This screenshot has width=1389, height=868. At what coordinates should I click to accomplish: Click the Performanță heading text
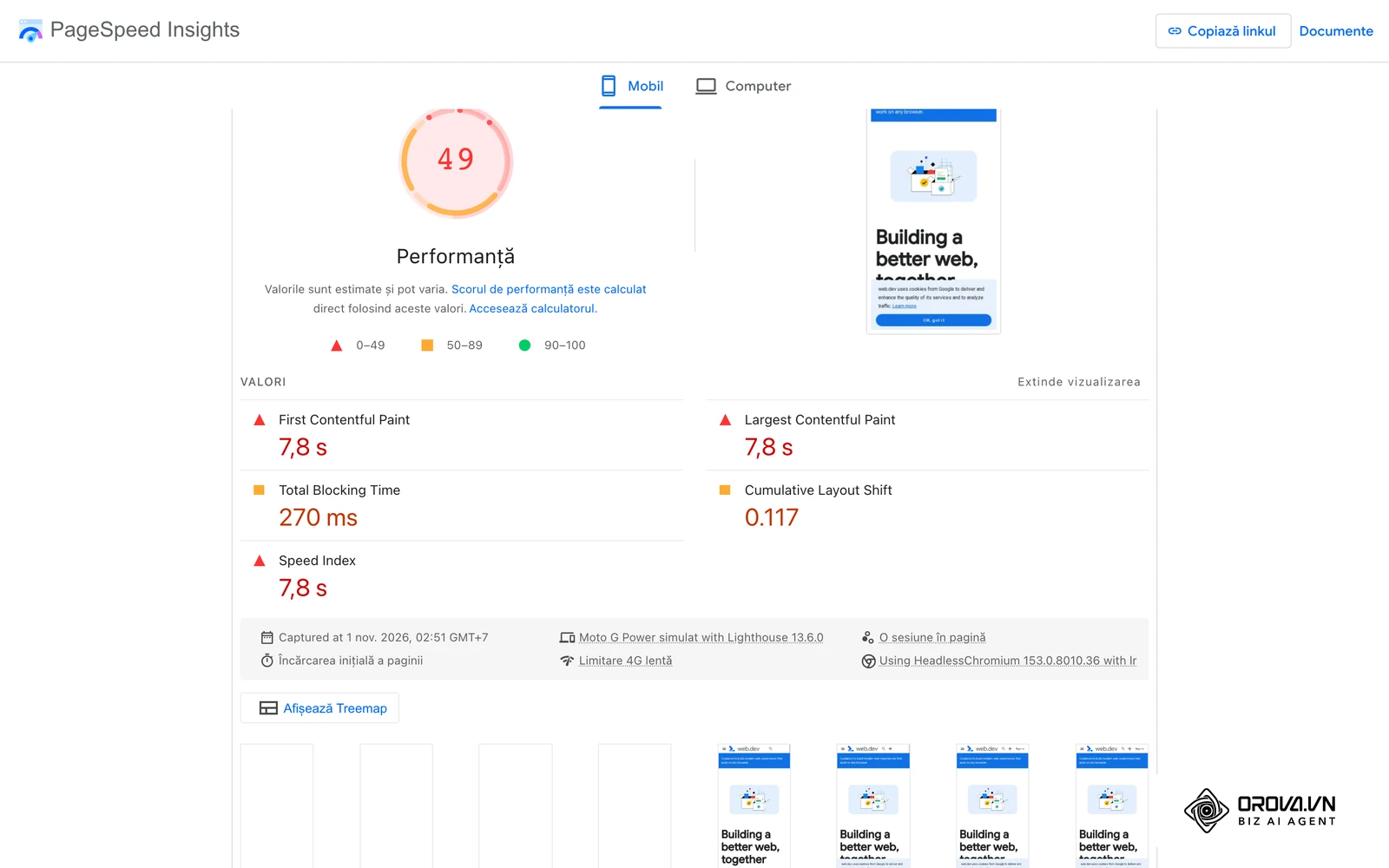coord(456,257)
